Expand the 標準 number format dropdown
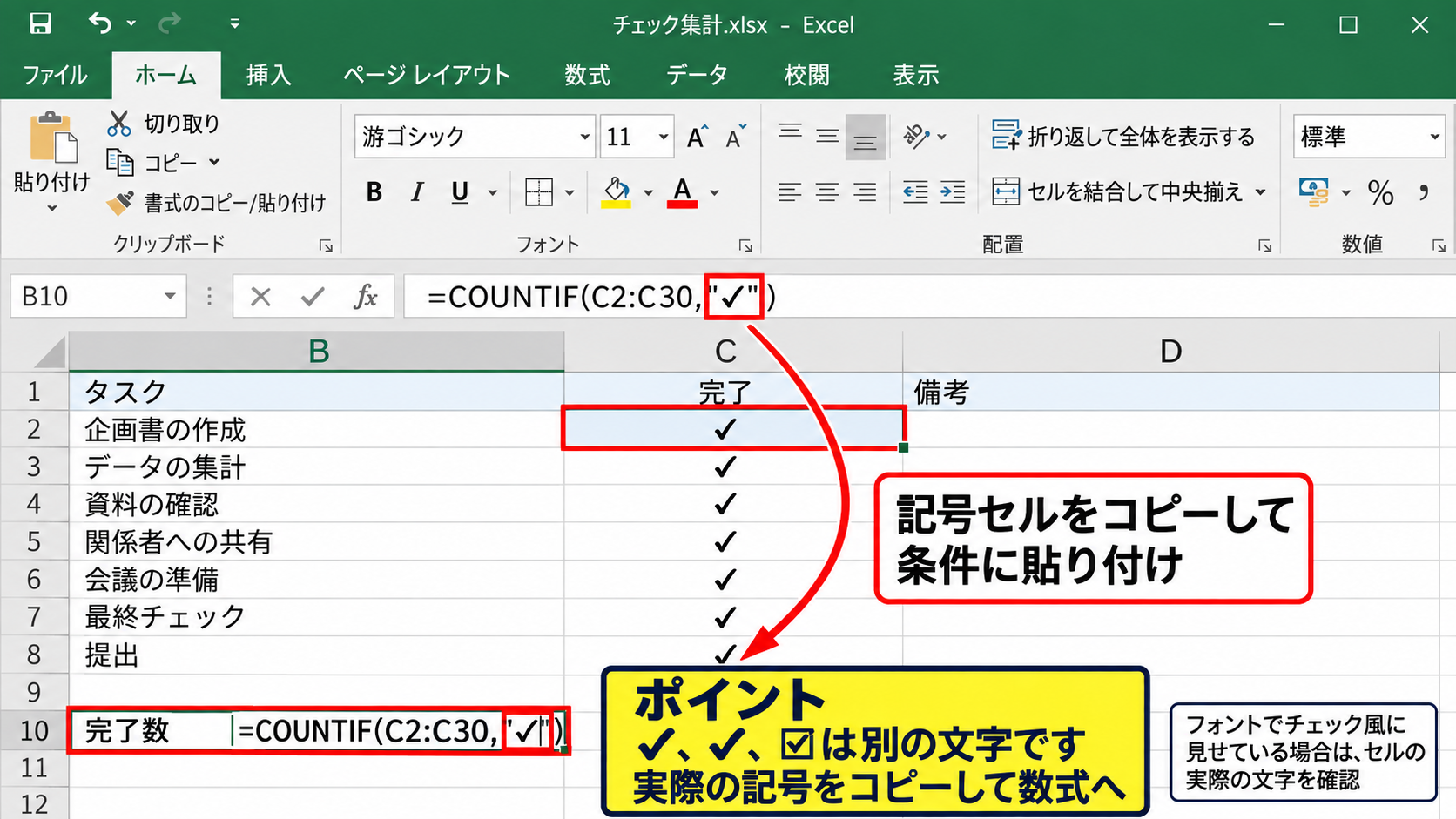Screen dimensions: 1456x819 pos(1434,137)
